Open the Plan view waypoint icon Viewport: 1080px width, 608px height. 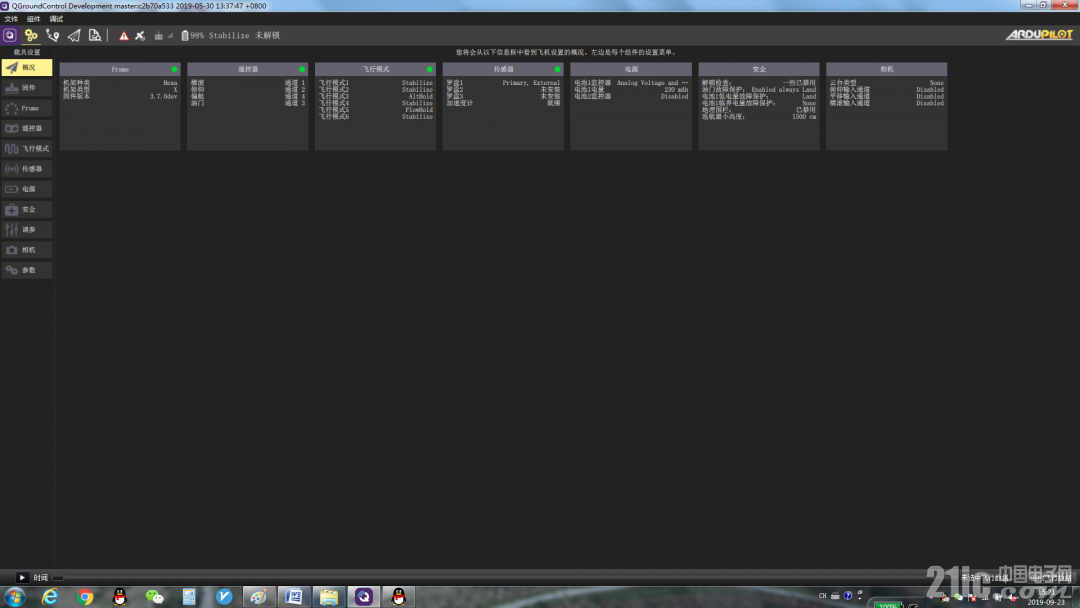click(52, 35)
